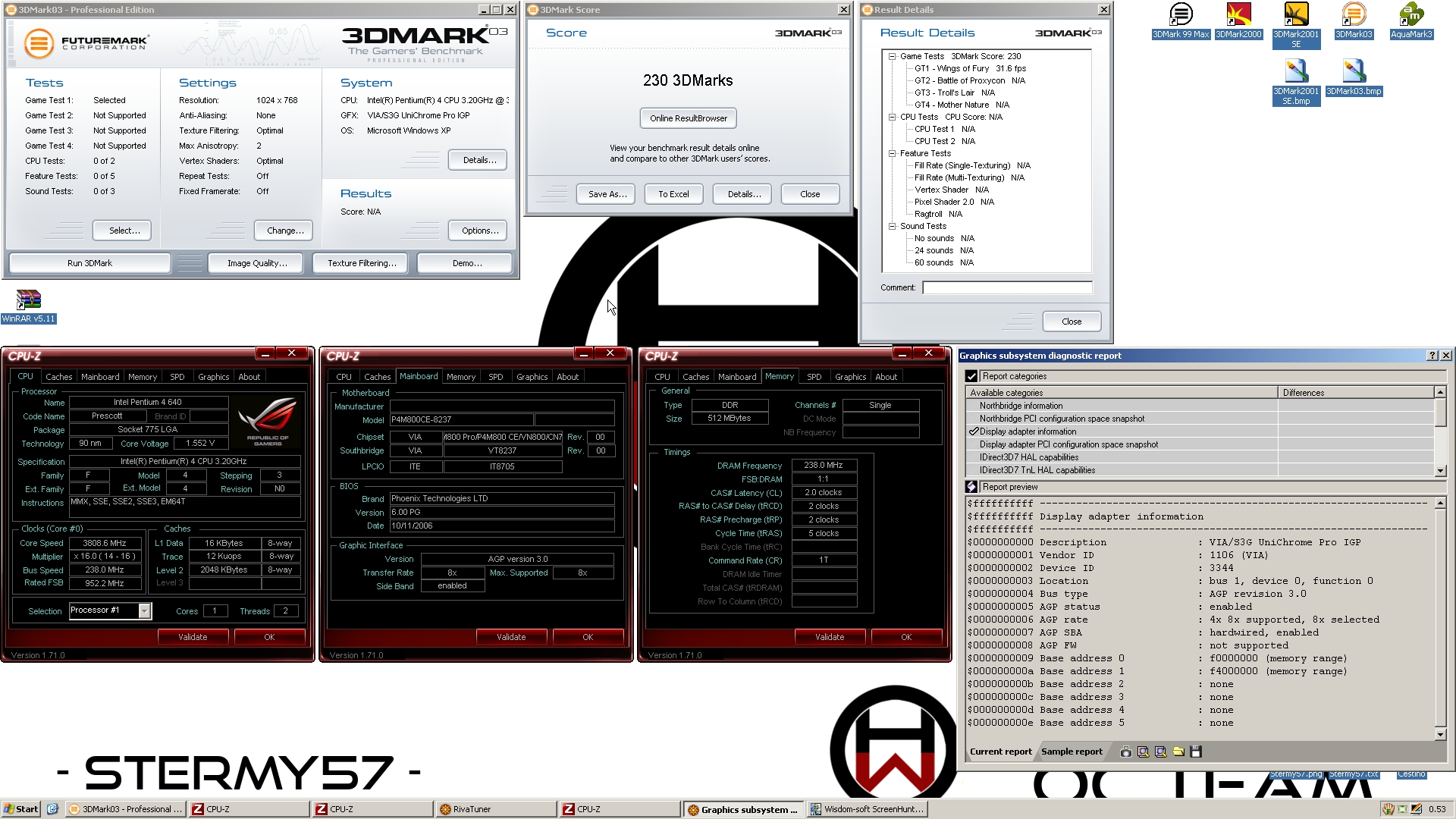Open the 3DMark 99 Max desktop shortcut
The height and width of the screenshot is (819, 1456).
point(1181,20)
